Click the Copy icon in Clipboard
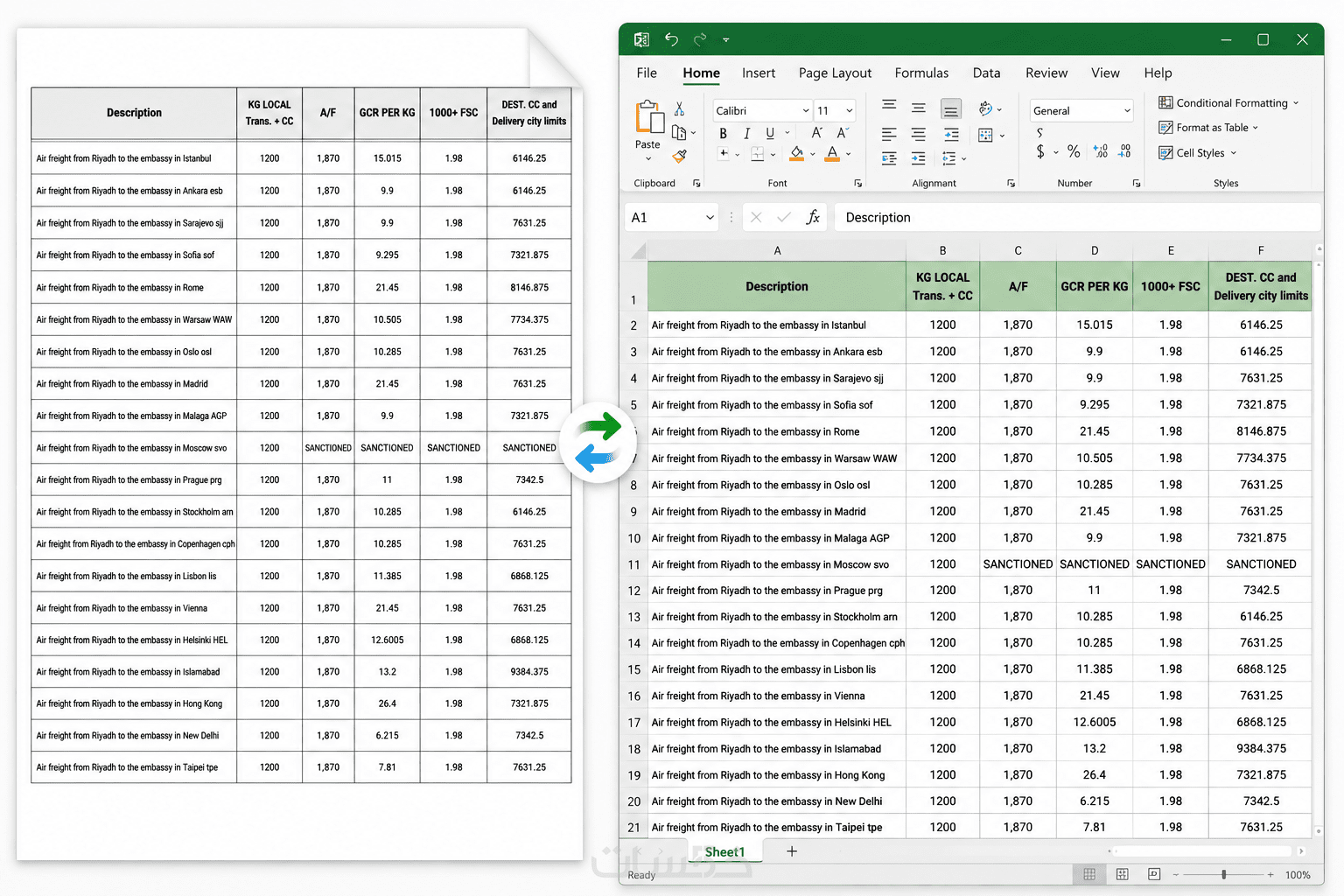1344x896 pixels. pos(679,133)
